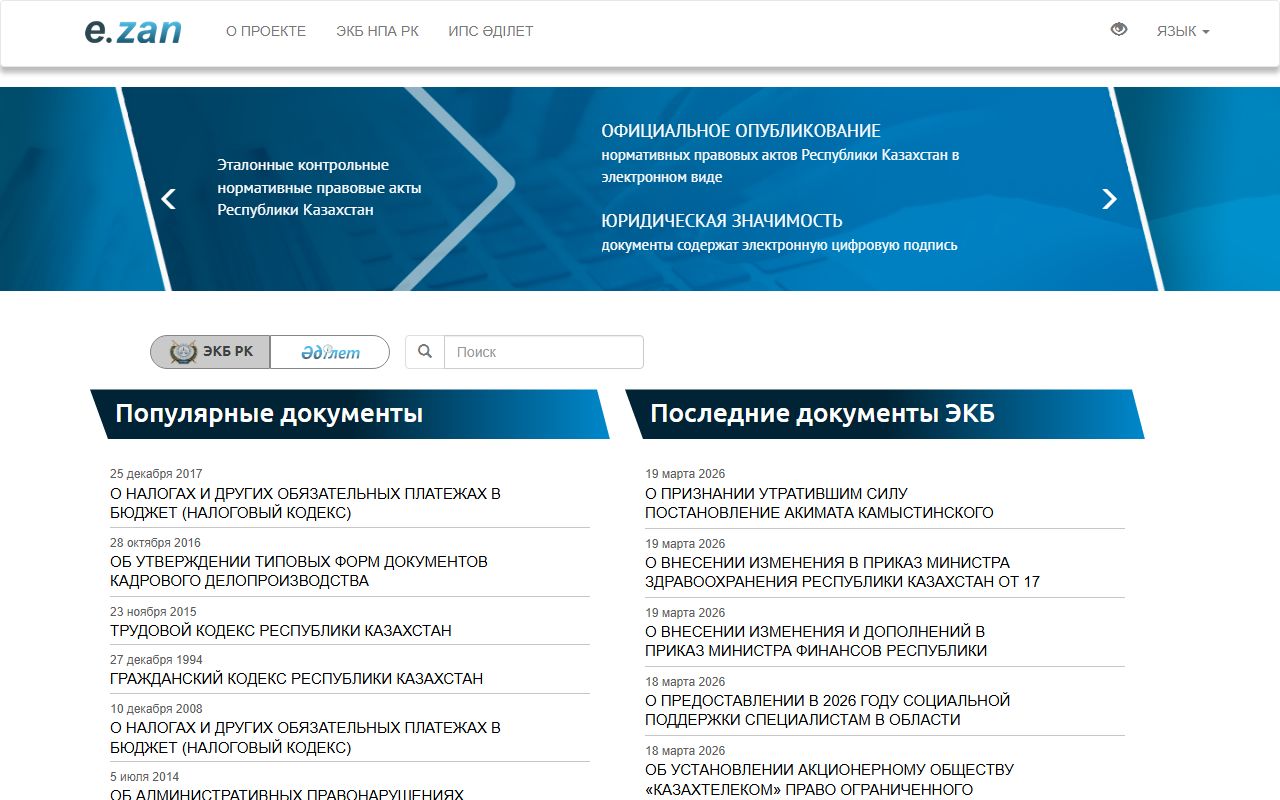Click the ЭКБ РК emblem icon
Screen dimensions: 1280x800
click(182, 351)
